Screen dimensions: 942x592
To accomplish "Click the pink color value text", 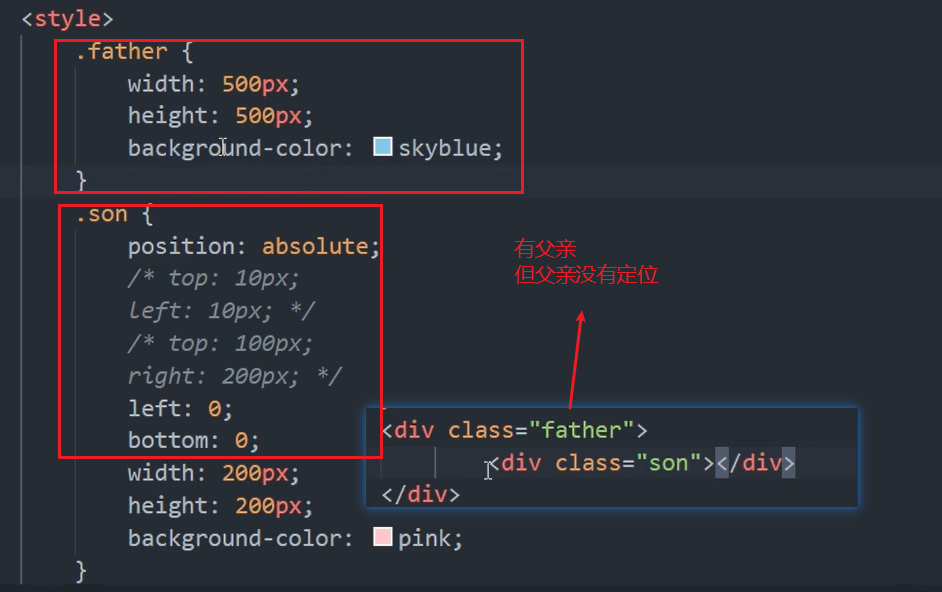I will click(x=424, y=539).
